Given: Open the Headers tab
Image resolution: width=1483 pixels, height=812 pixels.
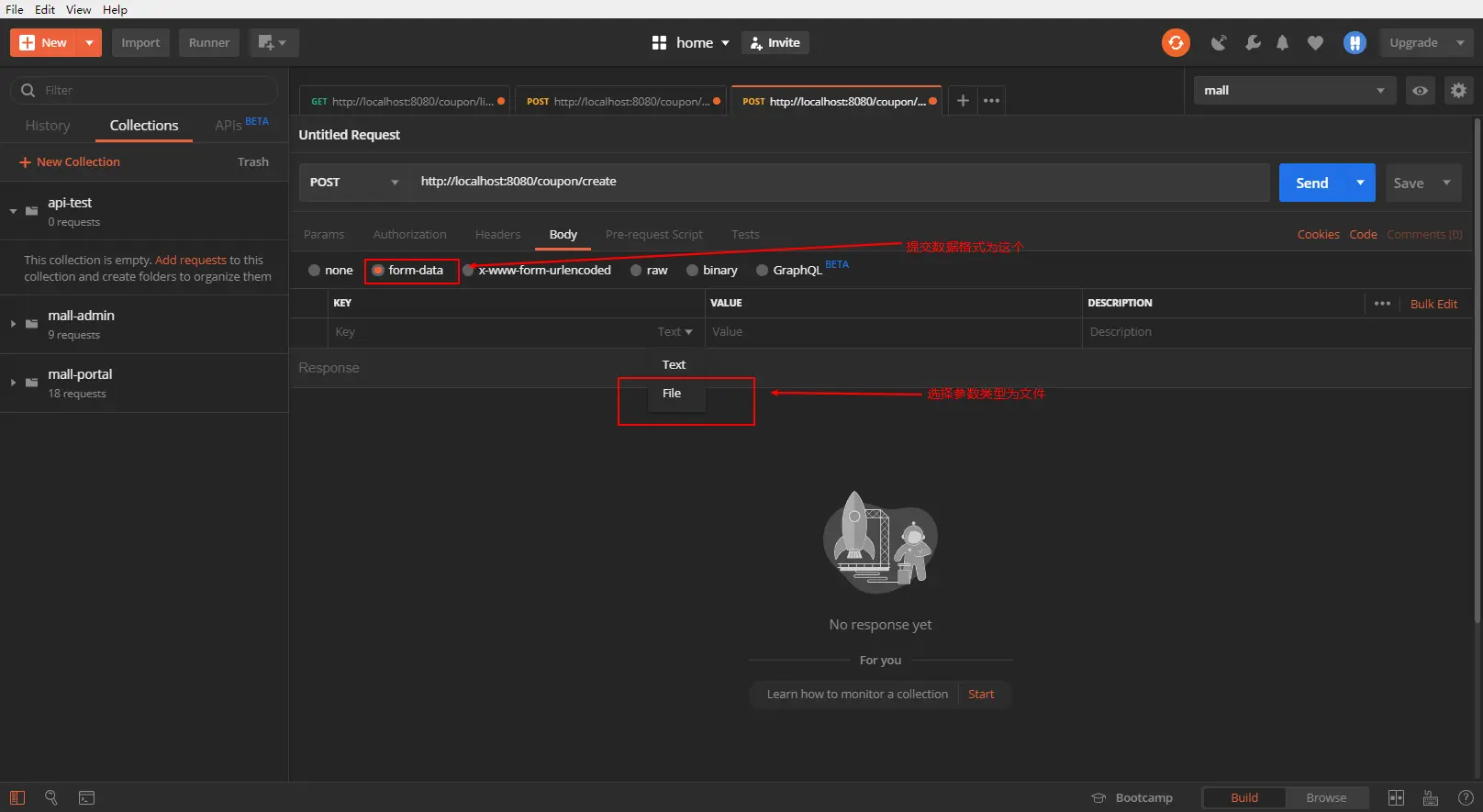Looking at the screenshot, I should [x=497, y=235].
